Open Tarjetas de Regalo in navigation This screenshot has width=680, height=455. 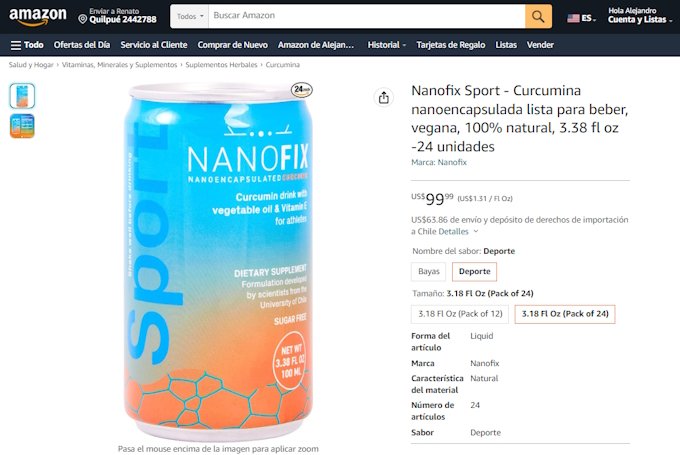coord(451,45)
